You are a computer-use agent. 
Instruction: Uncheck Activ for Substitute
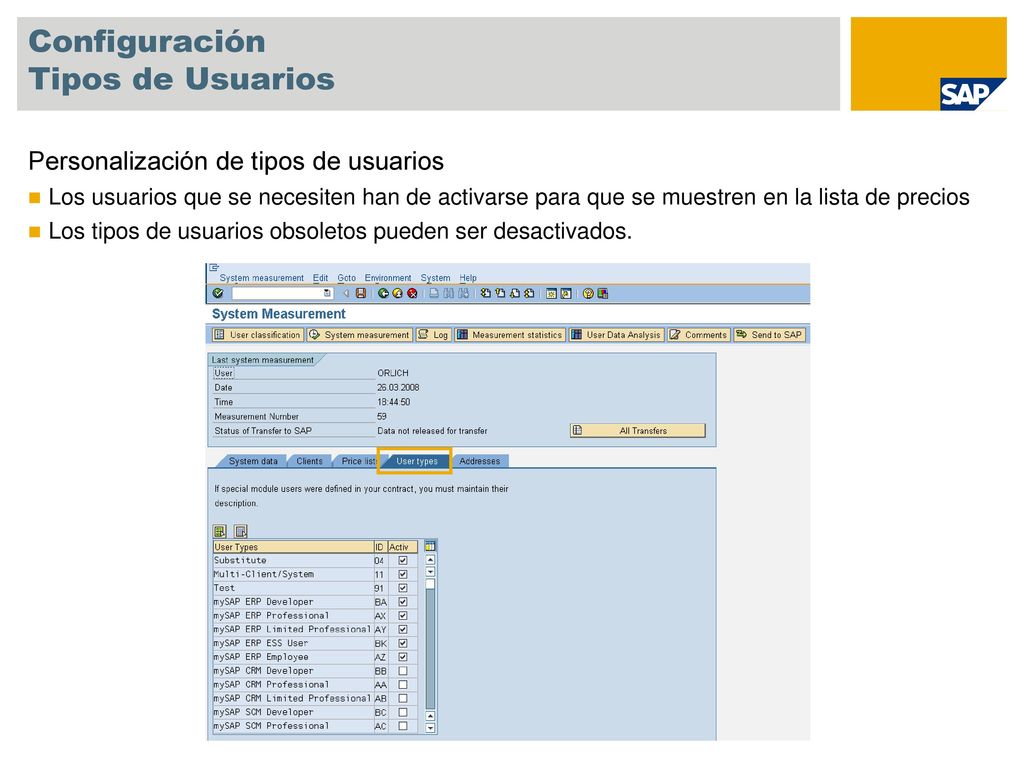tap(403, 560)
